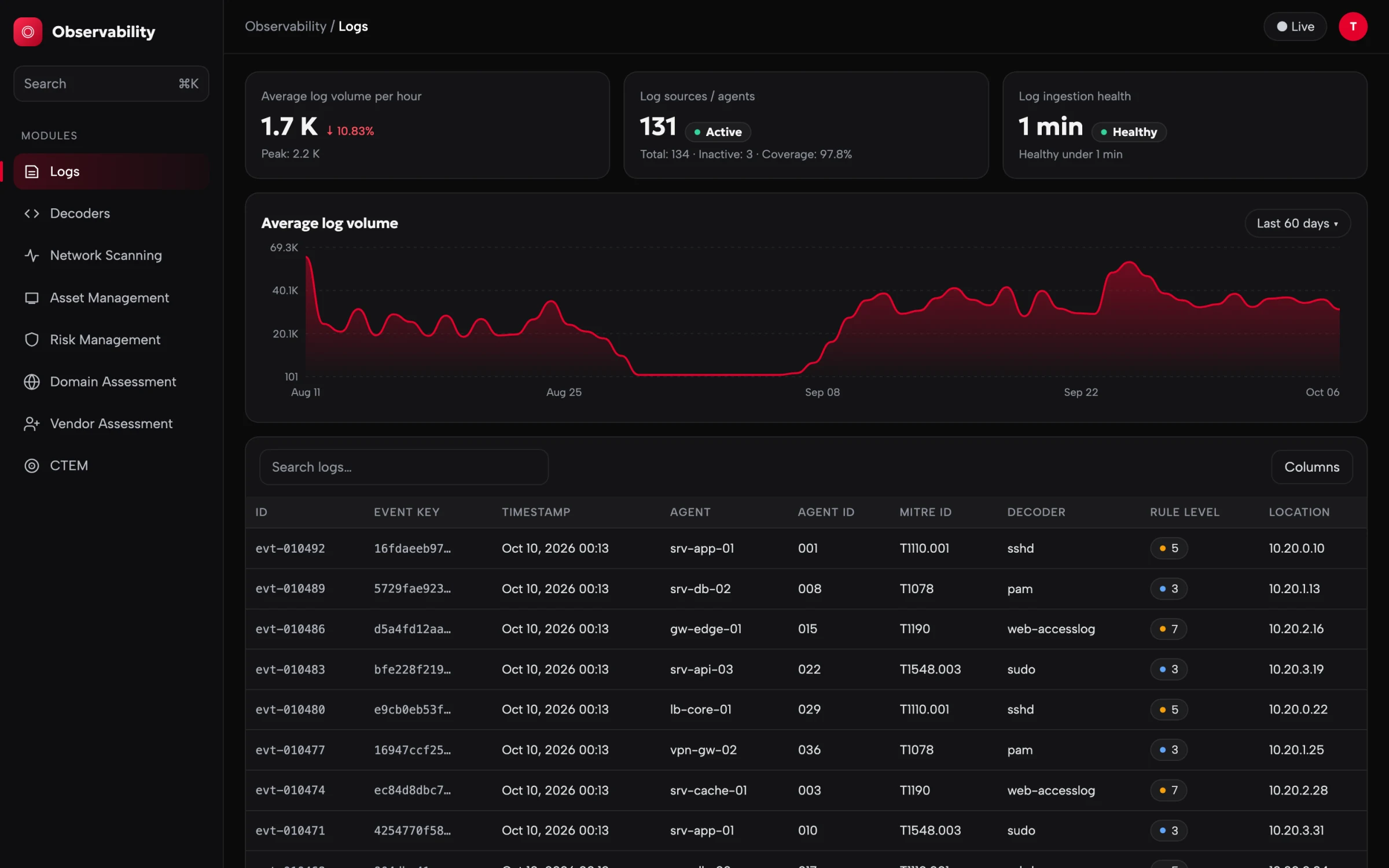Image resolution: width=1389 pixels, height=868 pixels.
Task: Navigate to Risk Management
Action: click(111, 340)
